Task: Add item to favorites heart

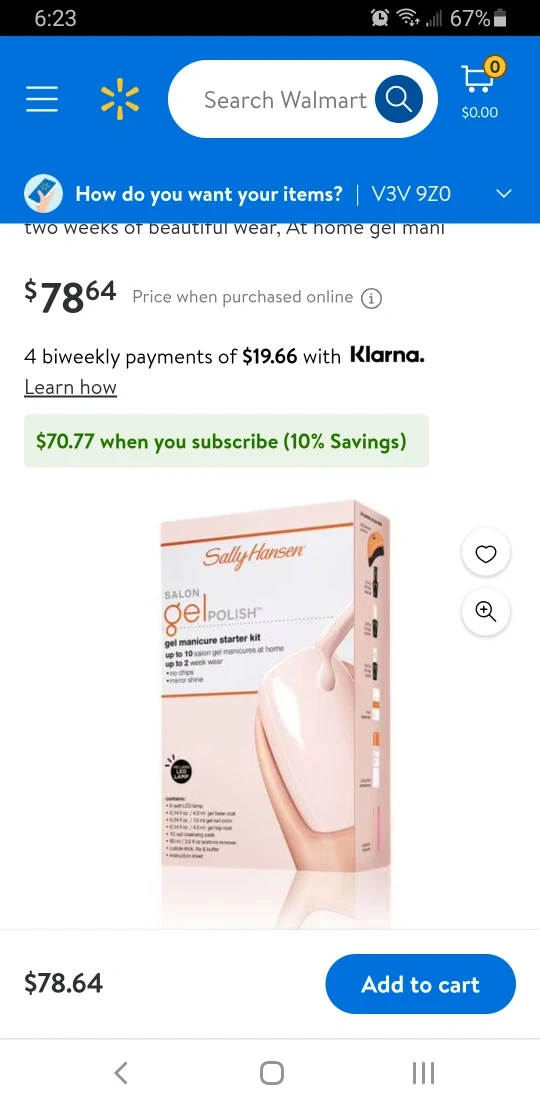Action: [486, 553]
